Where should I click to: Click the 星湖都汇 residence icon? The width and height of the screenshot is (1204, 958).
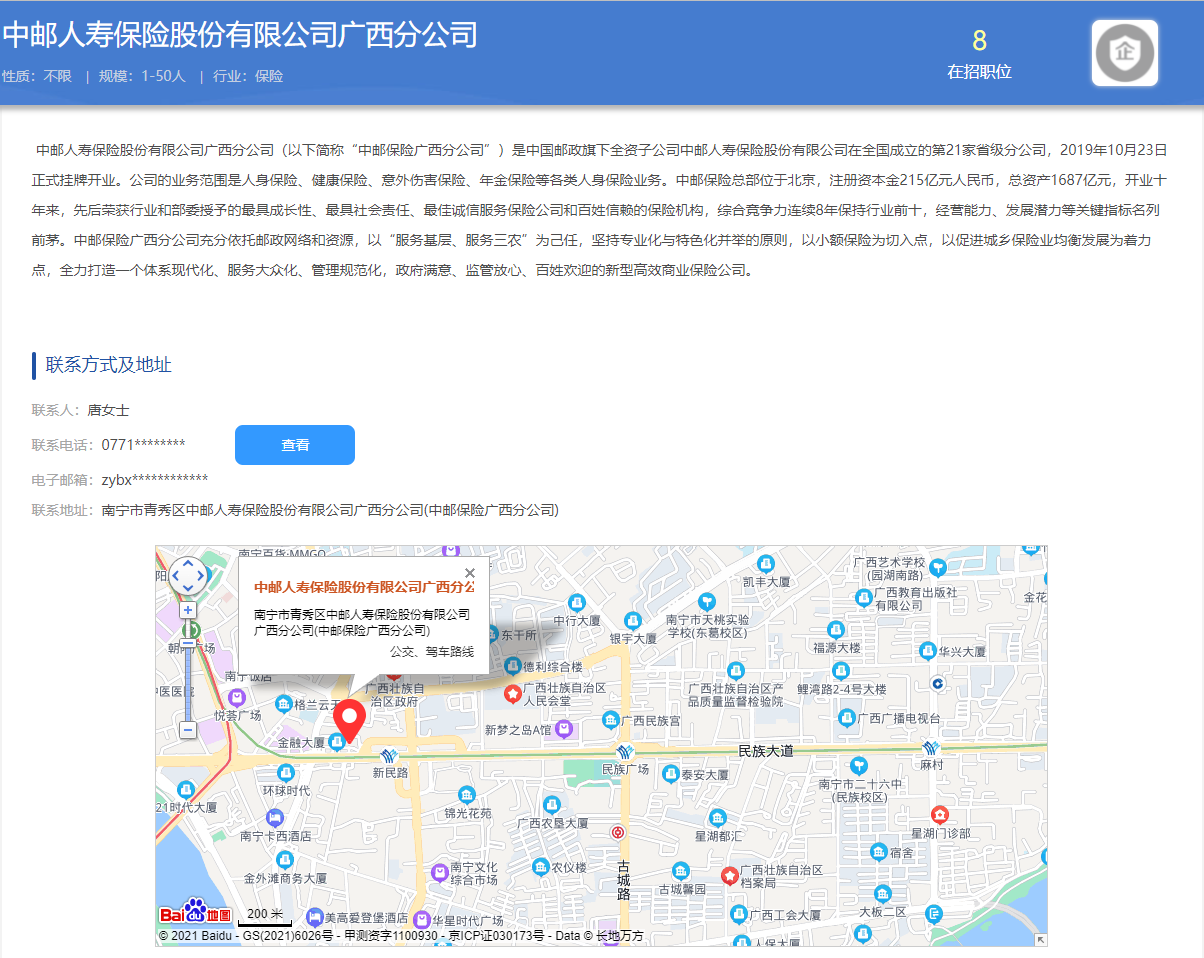pyautogui.click(x=717, y=817)
